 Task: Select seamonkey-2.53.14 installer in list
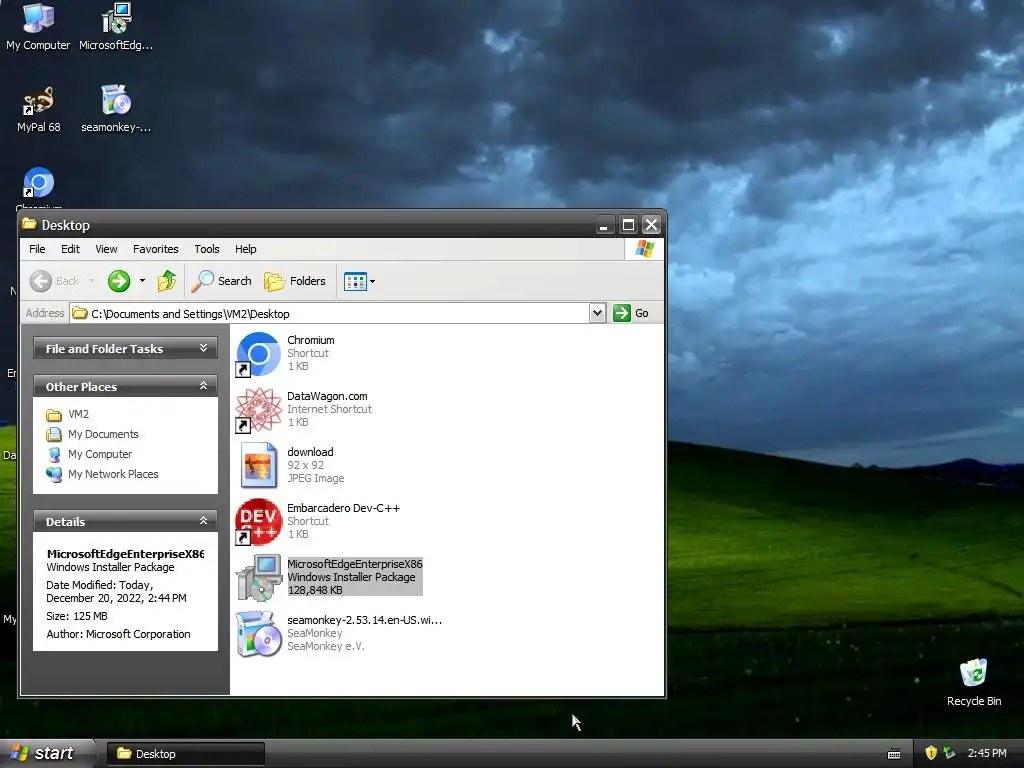(x=339, y=633)
